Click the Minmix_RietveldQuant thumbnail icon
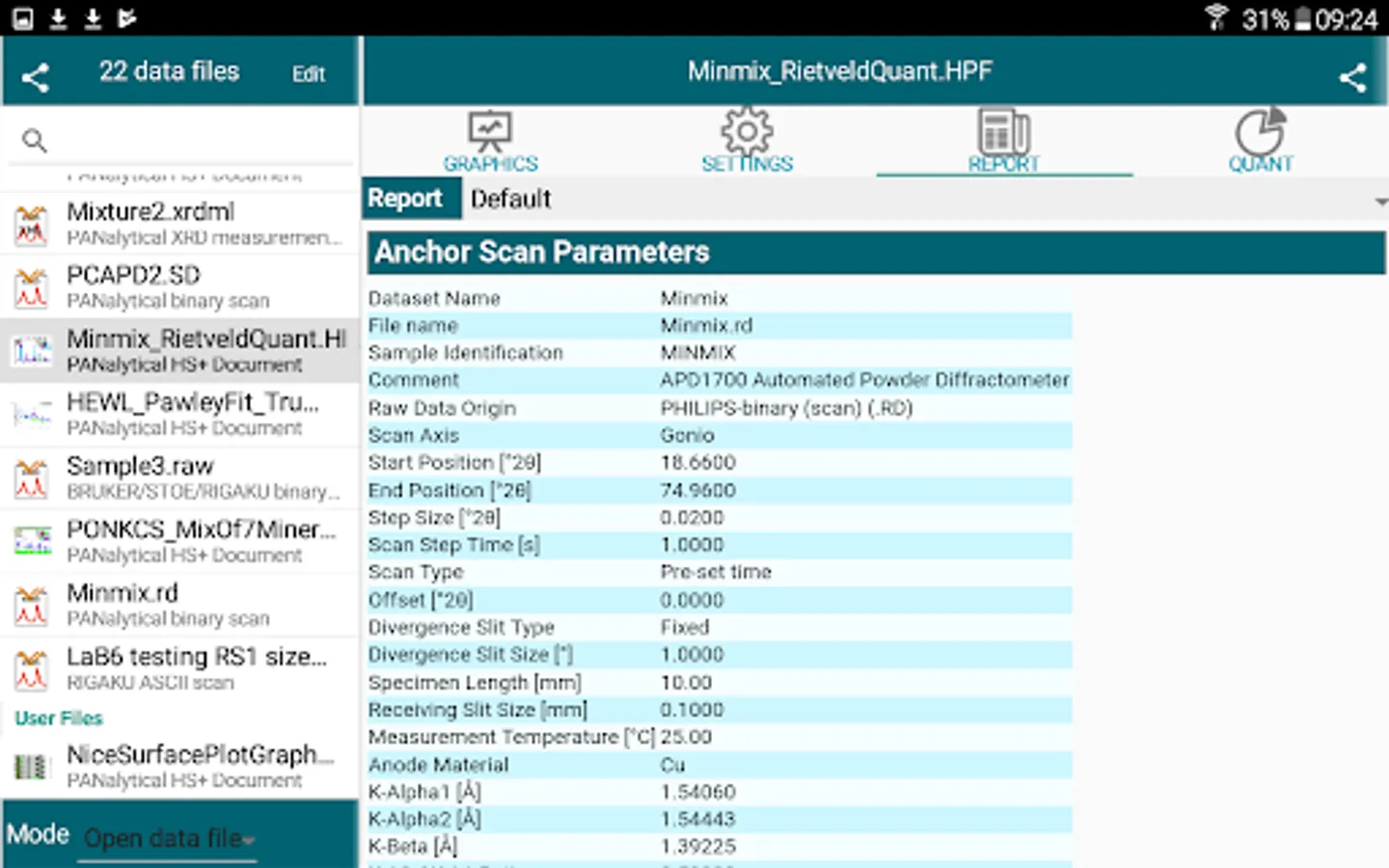1389x868 pixels. click(x=32, y=352)
